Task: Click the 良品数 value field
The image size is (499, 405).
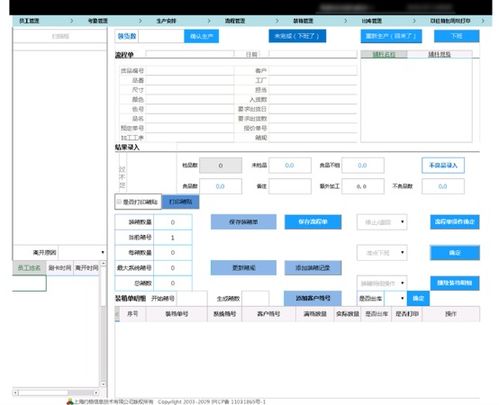Action: coord(220,186)
